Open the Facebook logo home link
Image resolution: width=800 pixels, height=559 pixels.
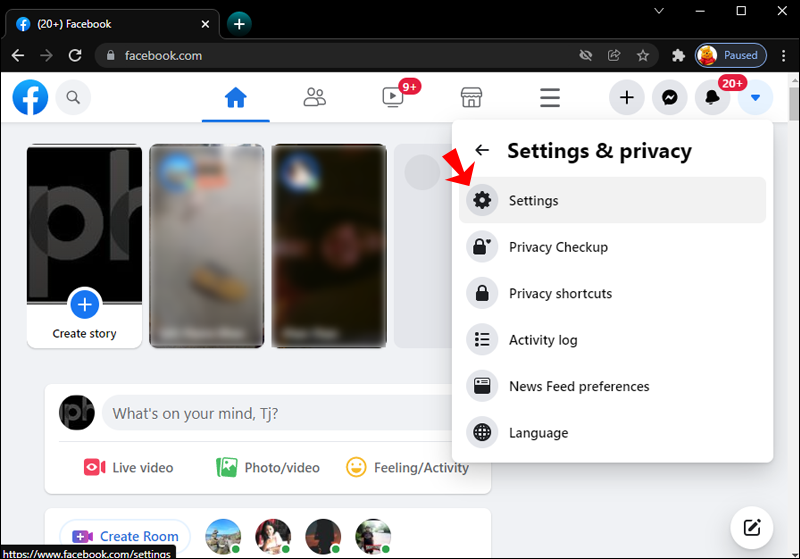pyautogui.click(x=31, y=97)
